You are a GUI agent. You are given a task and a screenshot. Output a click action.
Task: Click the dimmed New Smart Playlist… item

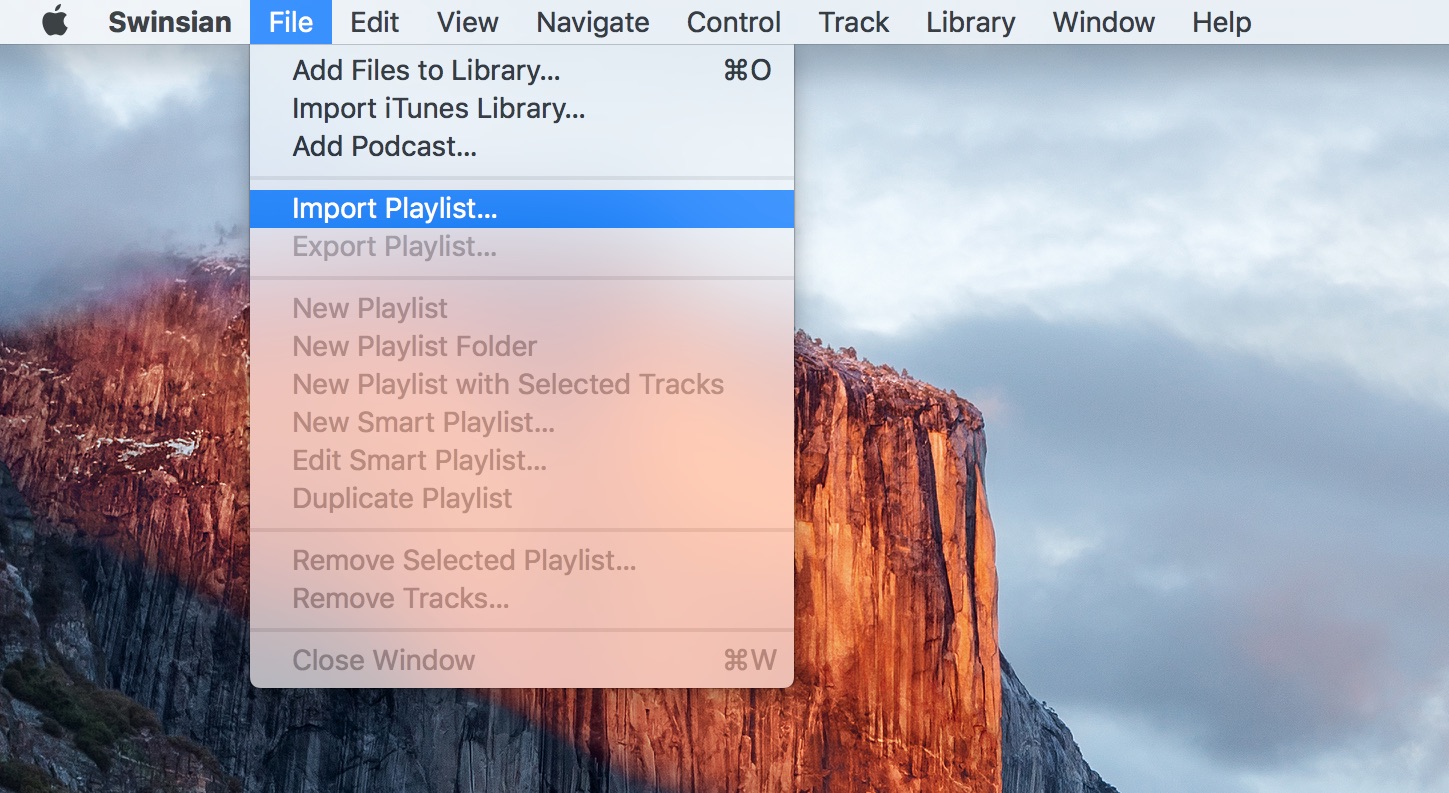pos(522,422)
